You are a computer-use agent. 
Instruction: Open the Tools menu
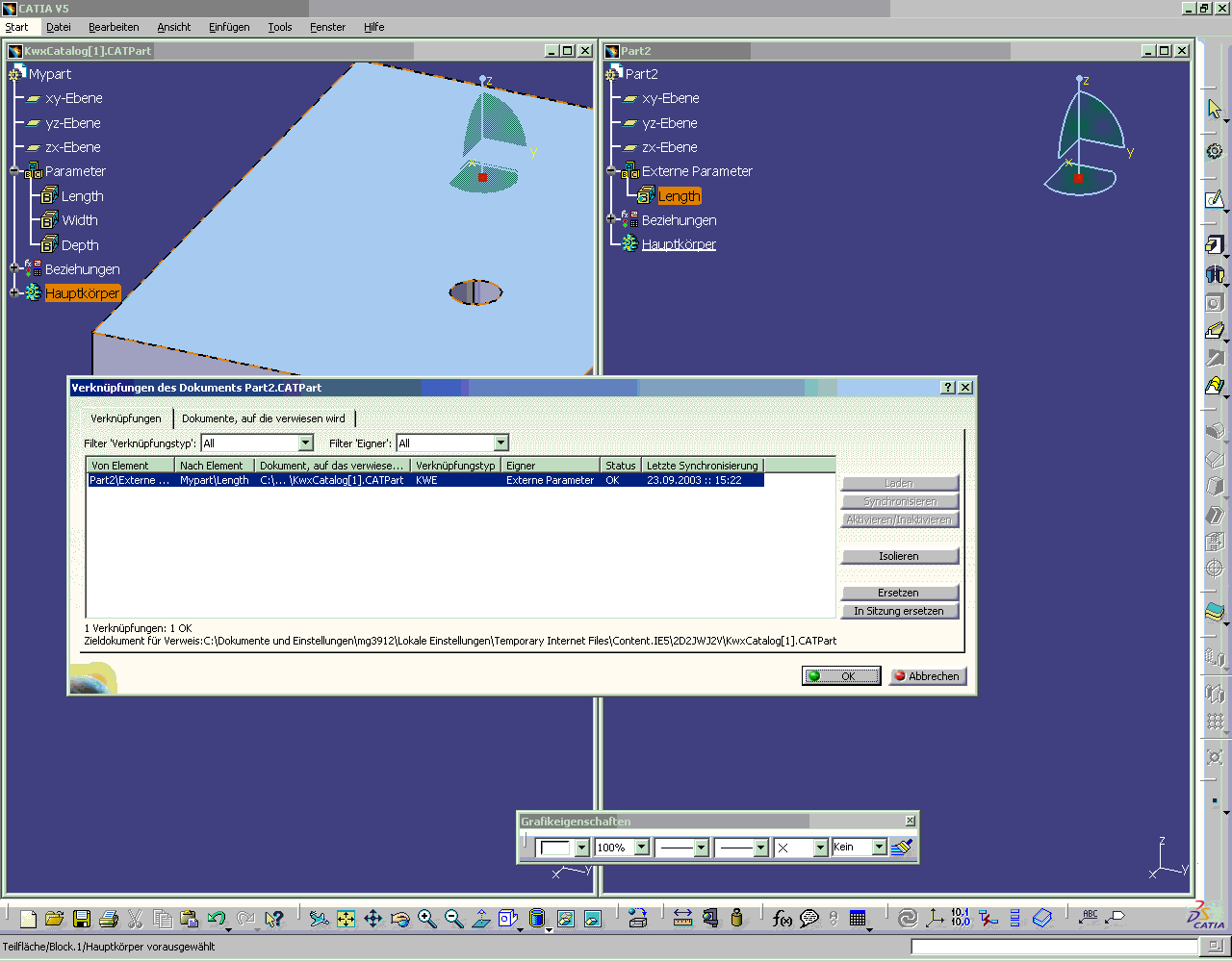280,27
